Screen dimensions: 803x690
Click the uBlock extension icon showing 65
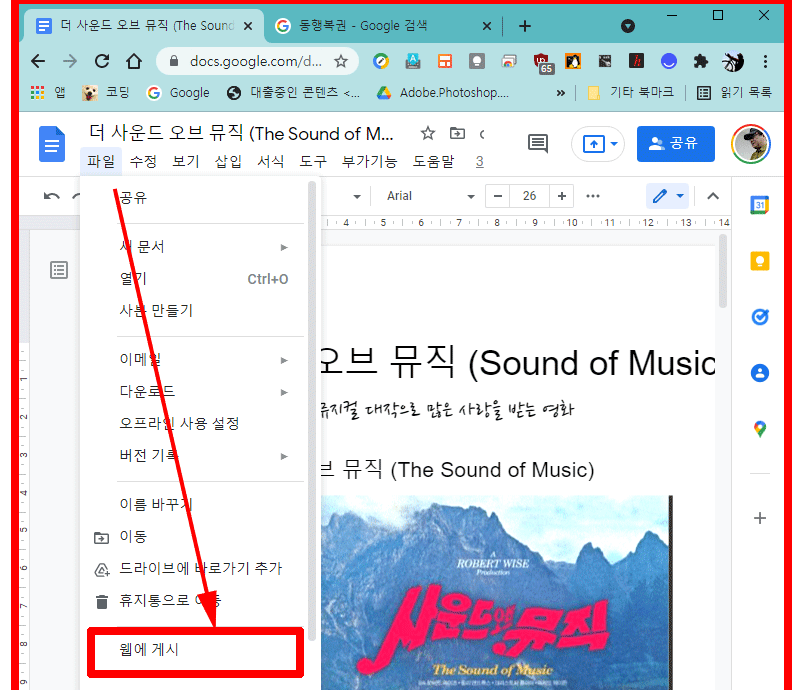[x=542, y=63]
